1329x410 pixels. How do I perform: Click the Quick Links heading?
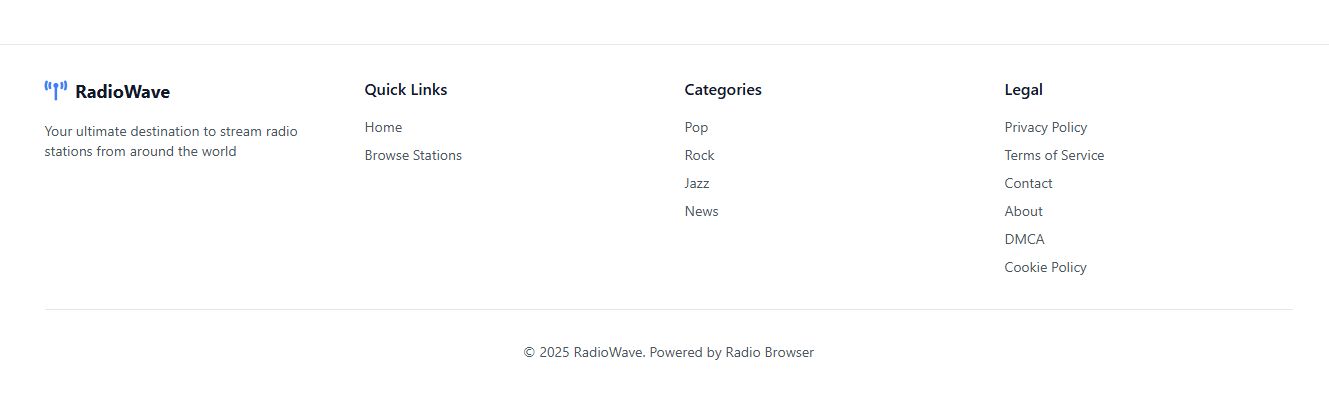pos(405,90)
